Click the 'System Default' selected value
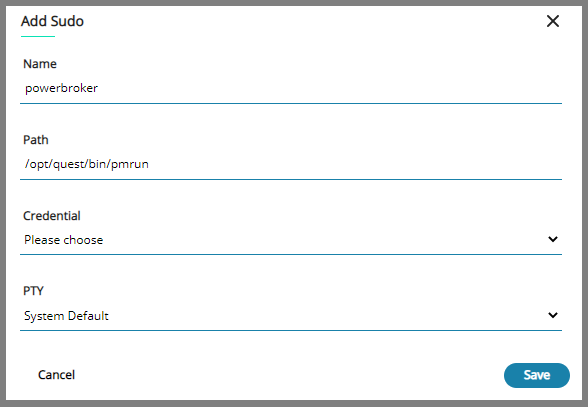Image resolution: width=588 pixels, height=407 pixels. coord(66,316)
